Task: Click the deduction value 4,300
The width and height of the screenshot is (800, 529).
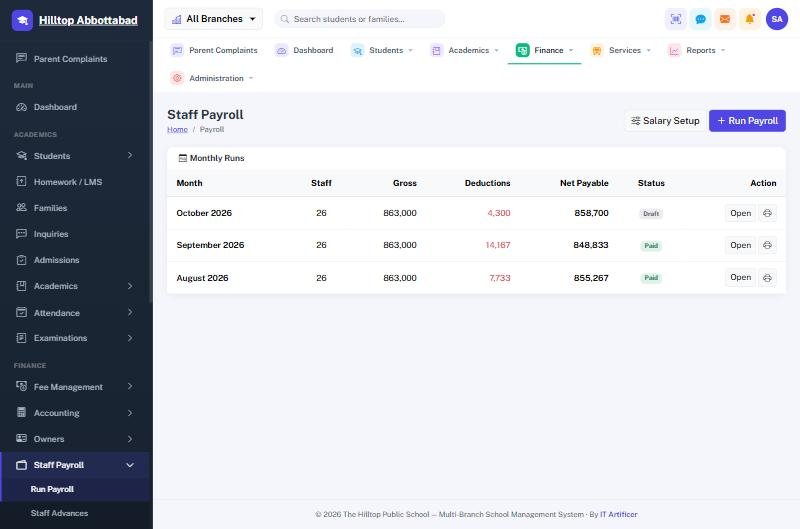Action: tap(498, 213)
